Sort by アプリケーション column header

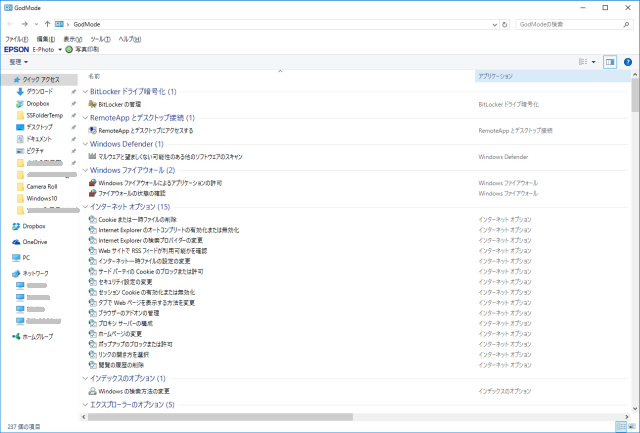click(553, 76)
